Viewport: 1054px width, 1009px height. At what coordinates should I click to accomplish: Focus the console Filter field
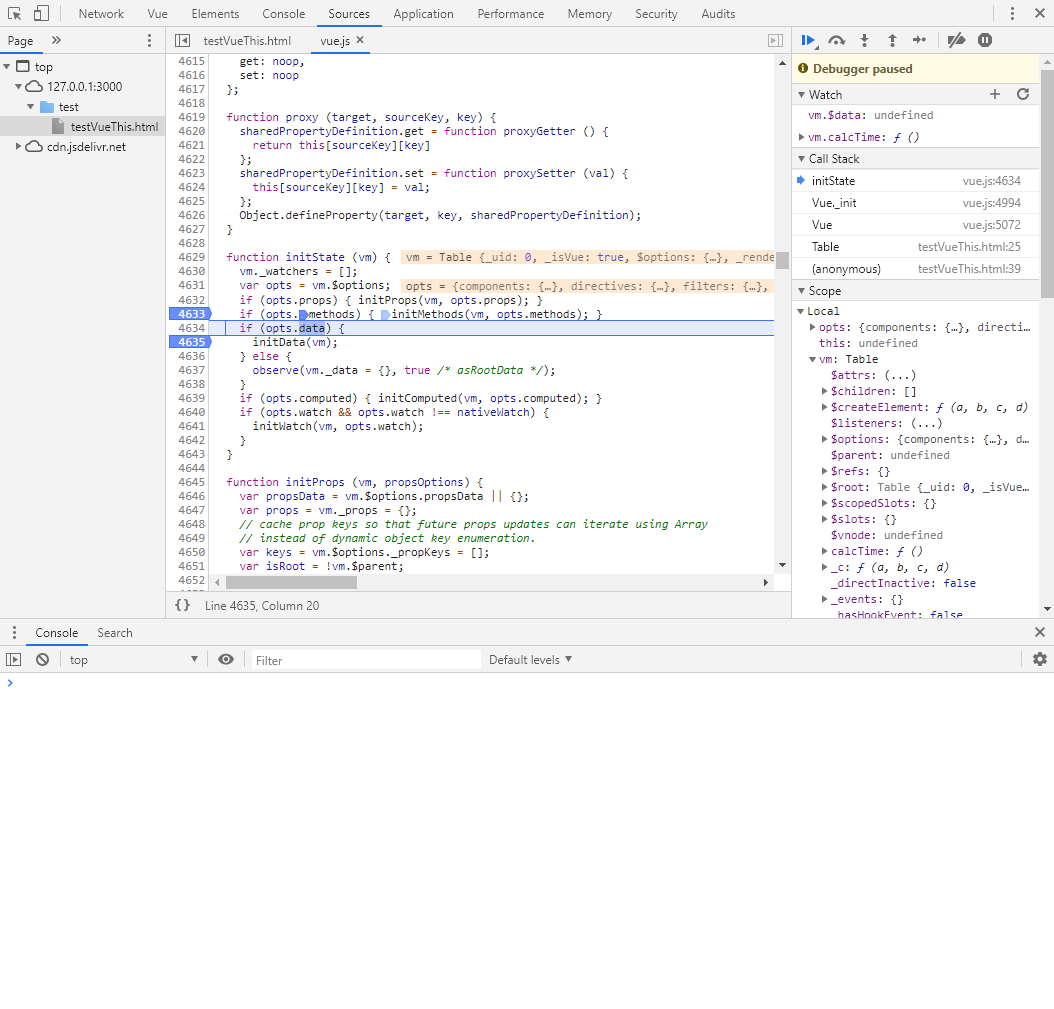pos(366,660)
